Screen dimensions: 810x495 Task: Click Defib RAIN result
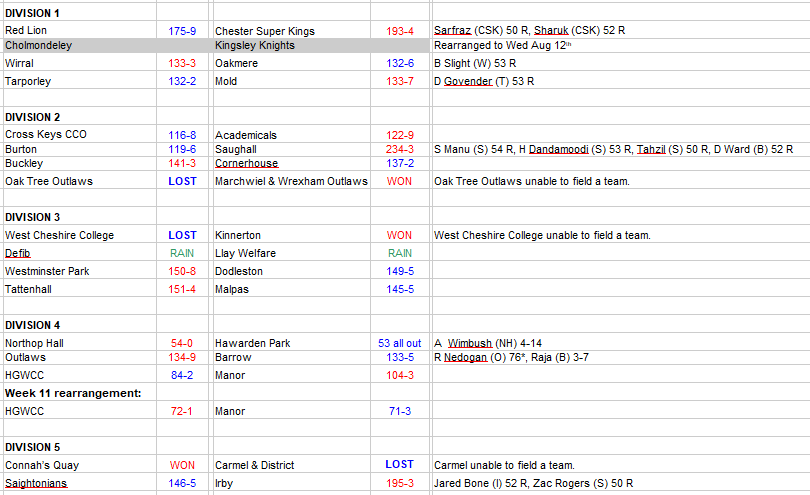coord(182,253)
